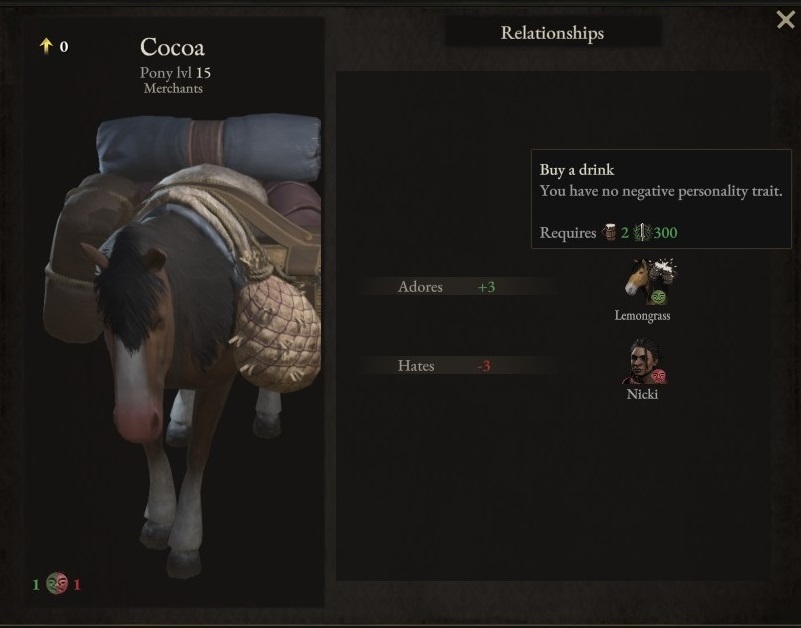The image size is (801, 628).
Task: Click the Buy a drink title
Action: pyautogui.click(x=577, y=170)
